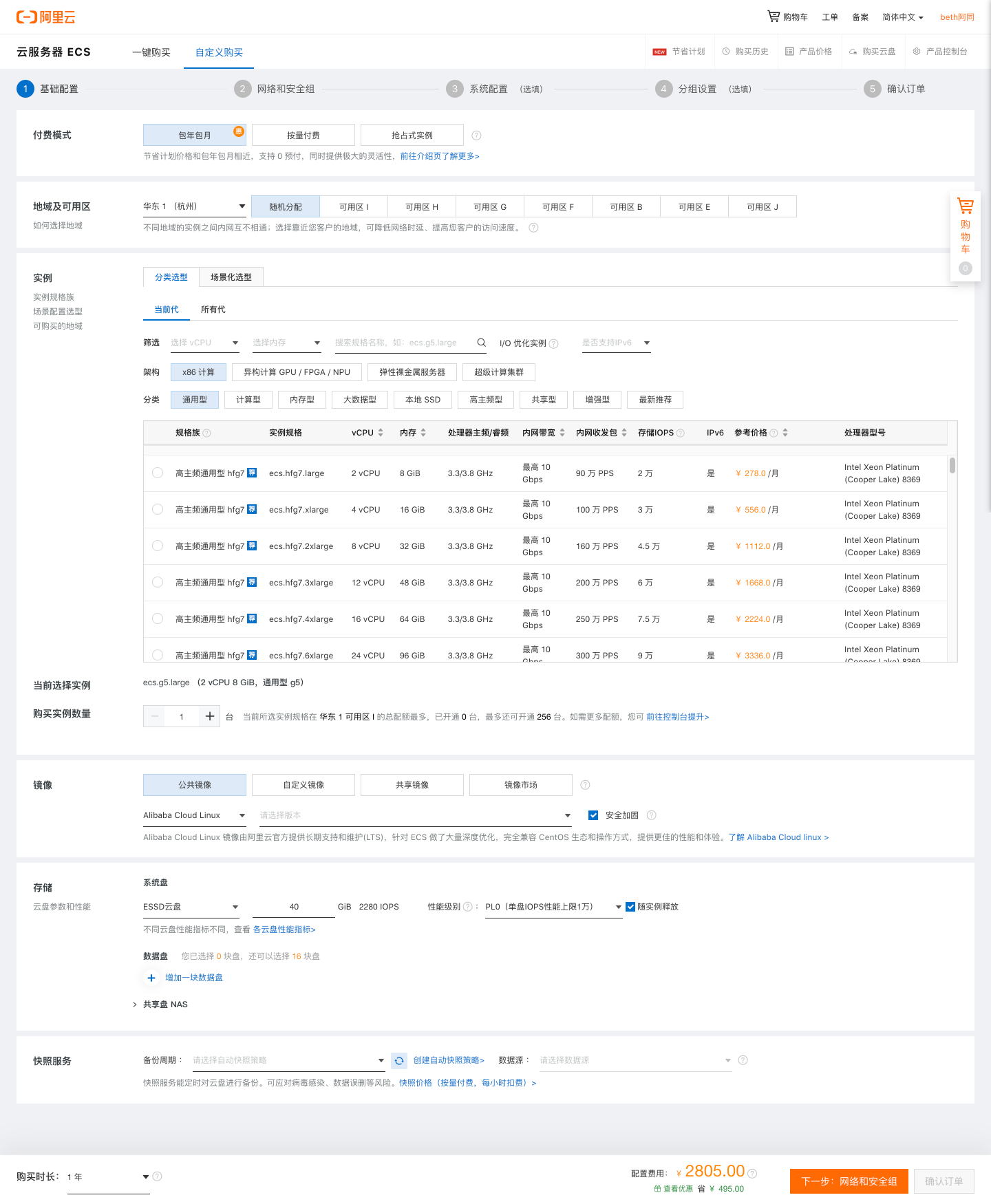Image resolution: width=991 pixels, height=1204 pixels.
Task: Click help icon next to performance level label
Action: click(x=468, y=907)
